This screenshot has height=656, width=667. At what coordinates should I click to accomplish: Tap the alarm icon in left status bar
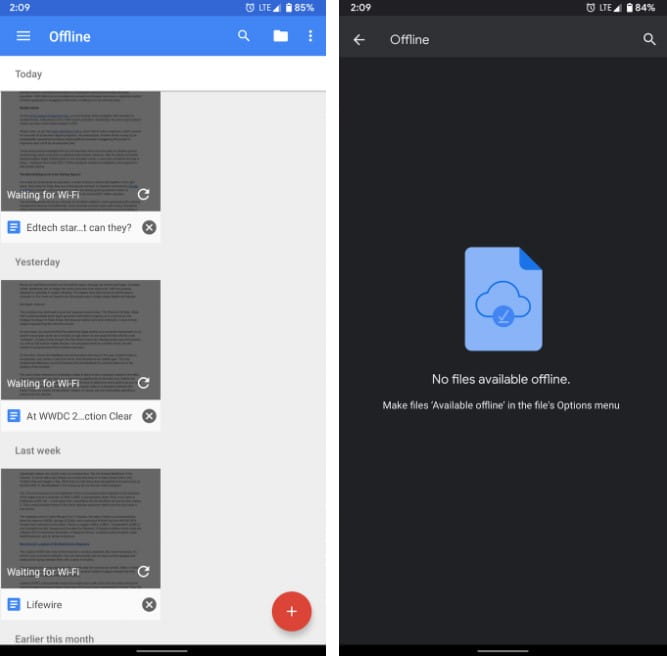(250, 8)
